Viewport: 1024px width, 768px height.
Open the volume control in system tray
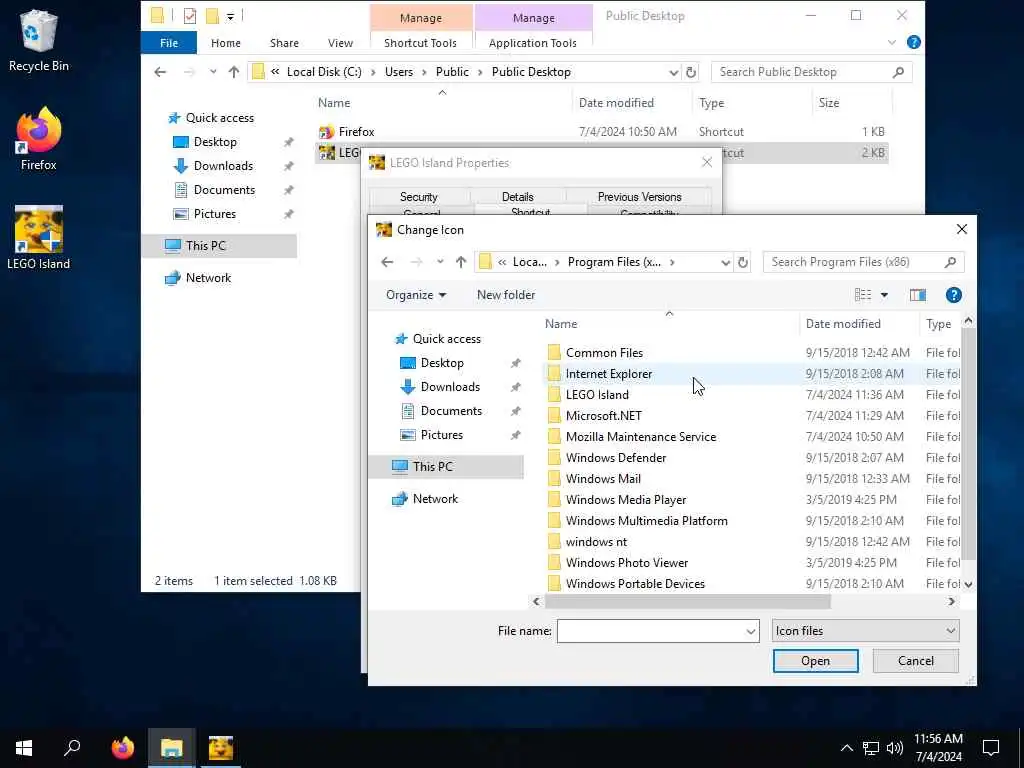[895, 748]
